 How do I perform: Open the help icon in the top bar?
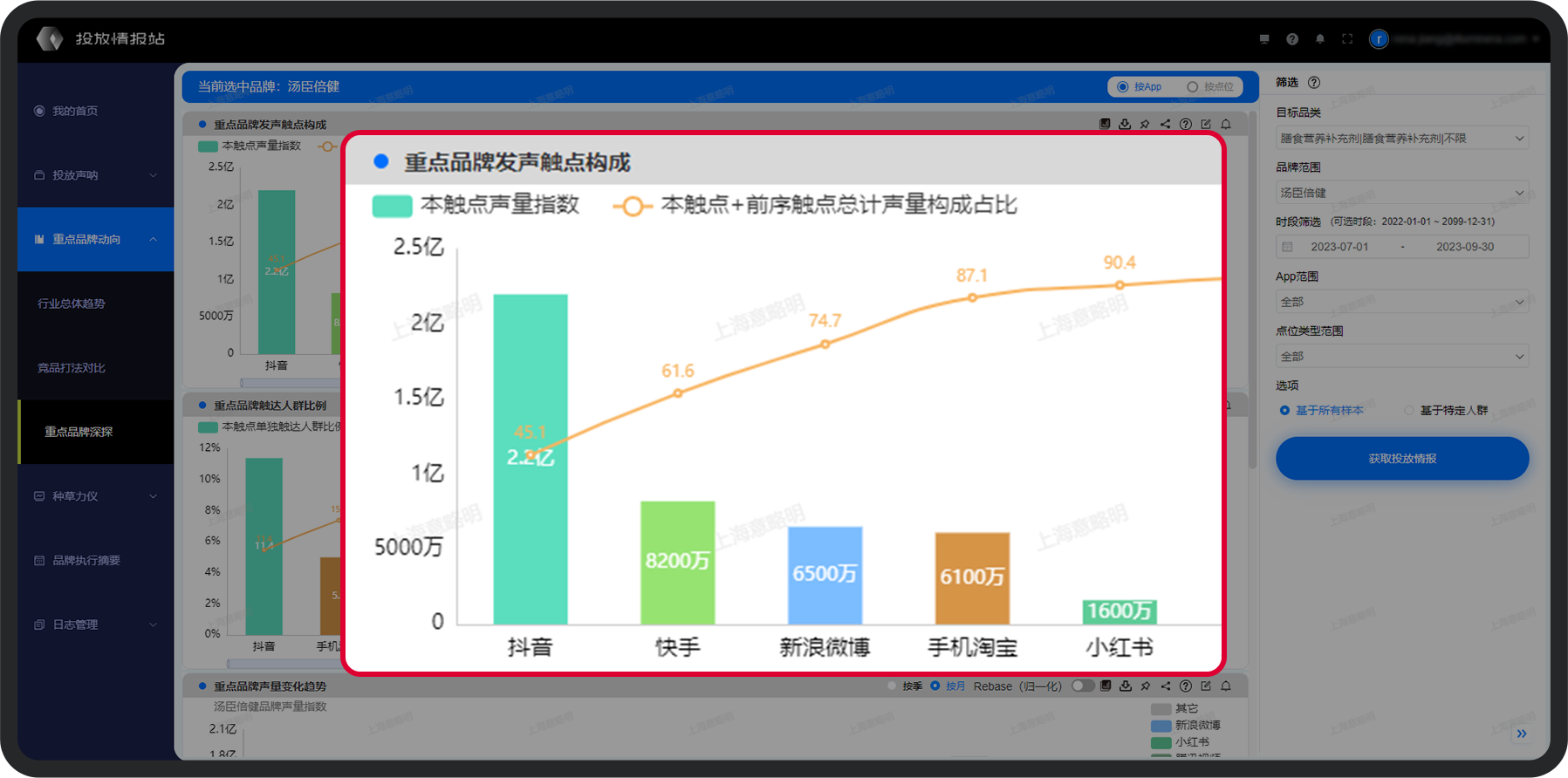tap(1292, 39)
